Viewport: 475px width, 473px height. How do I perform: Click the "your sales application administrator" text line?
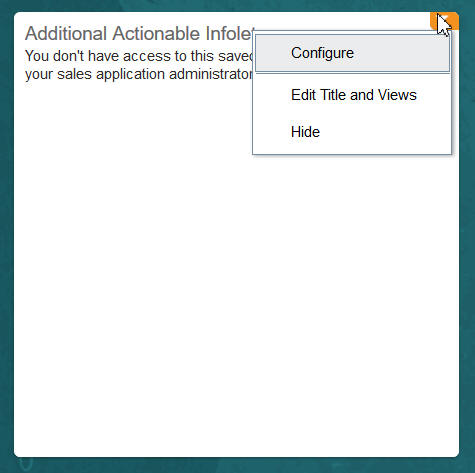click(x=139, y=74)
